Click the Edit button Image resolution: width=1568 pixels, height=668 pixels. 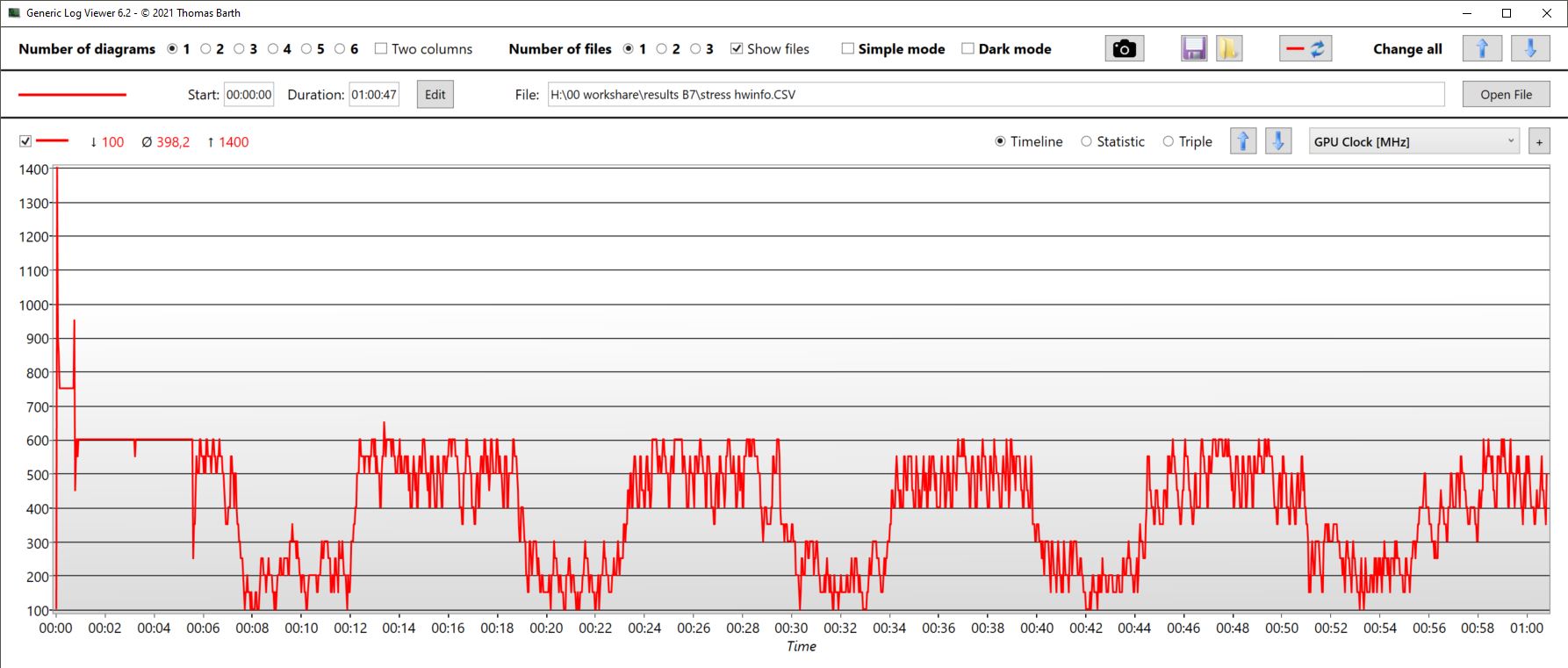coord(435,95)
